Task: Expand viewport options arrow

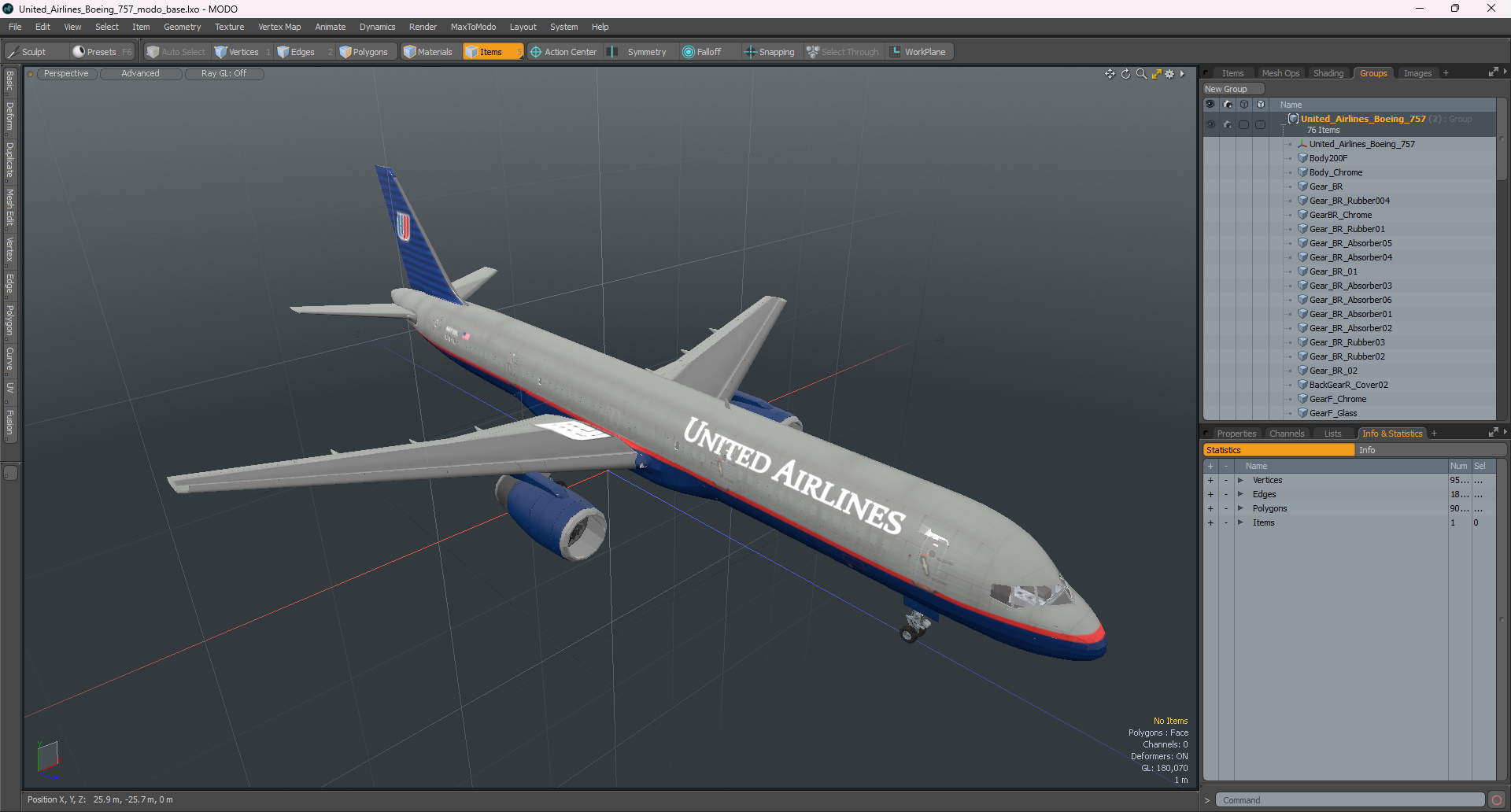Action: 1182,74
